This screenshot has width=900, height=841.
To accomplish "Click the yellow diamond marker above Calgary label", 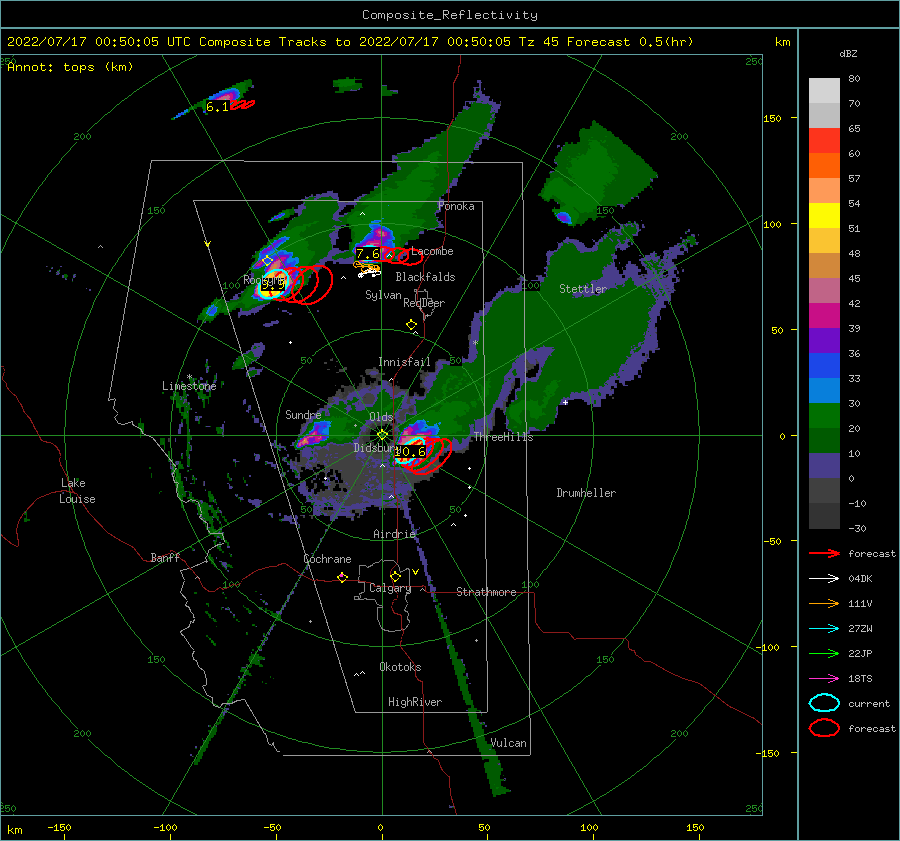I will pos(395,576).
